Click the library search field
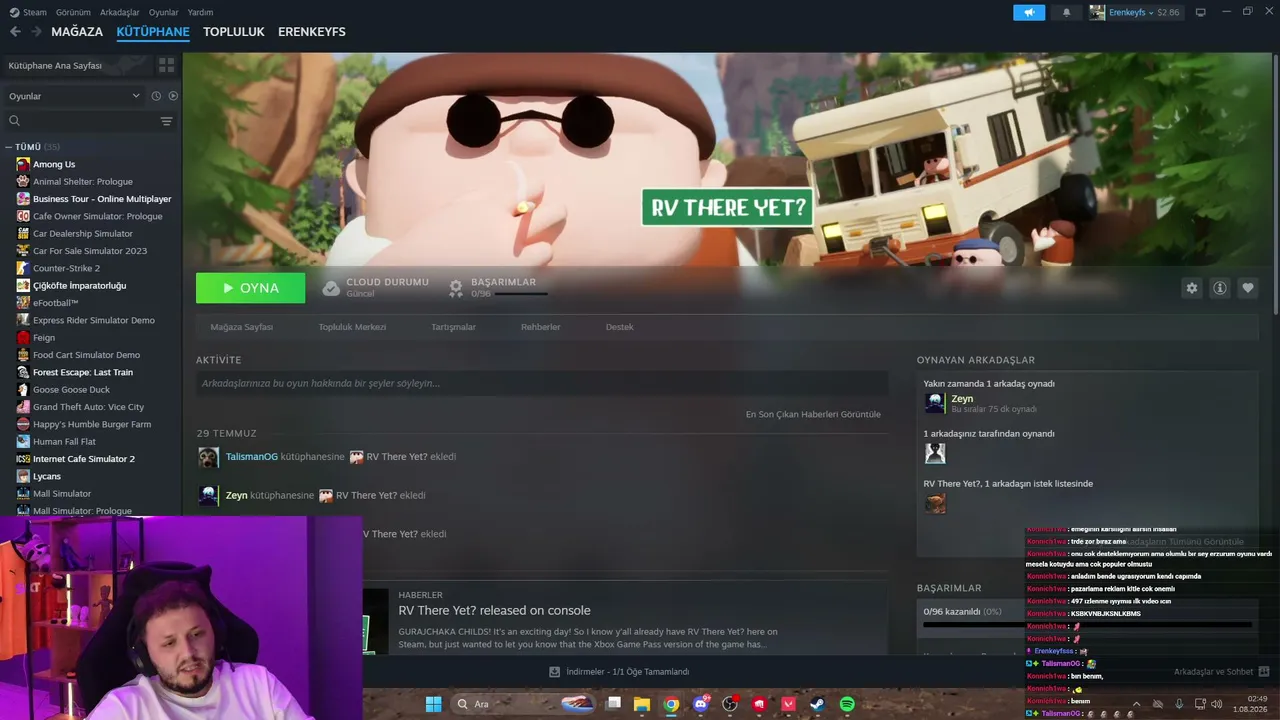 [82, 121]
